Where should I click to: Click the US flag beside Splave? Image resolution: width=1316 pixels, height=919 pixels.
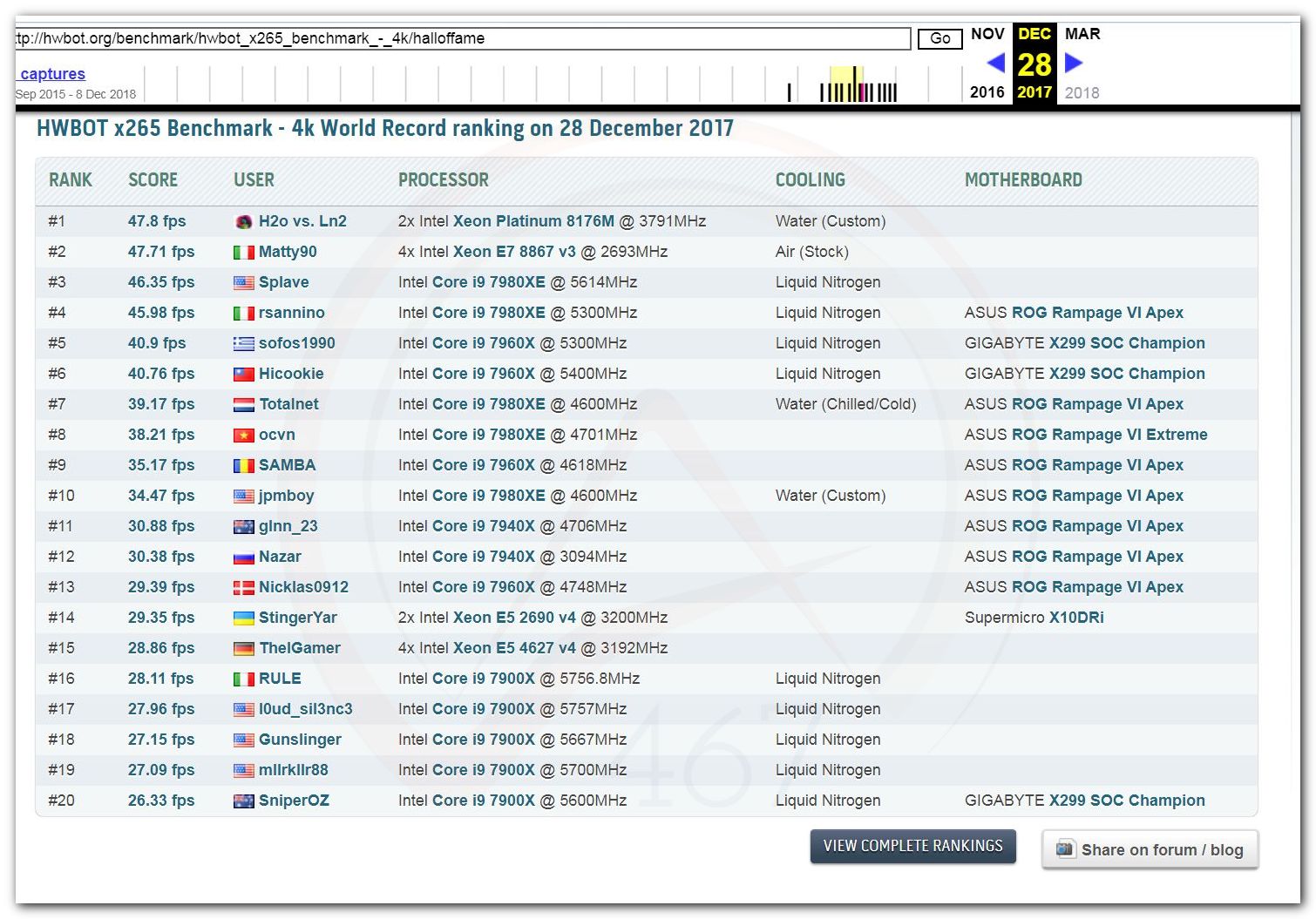pyautogui.click(x=244, y=283)
